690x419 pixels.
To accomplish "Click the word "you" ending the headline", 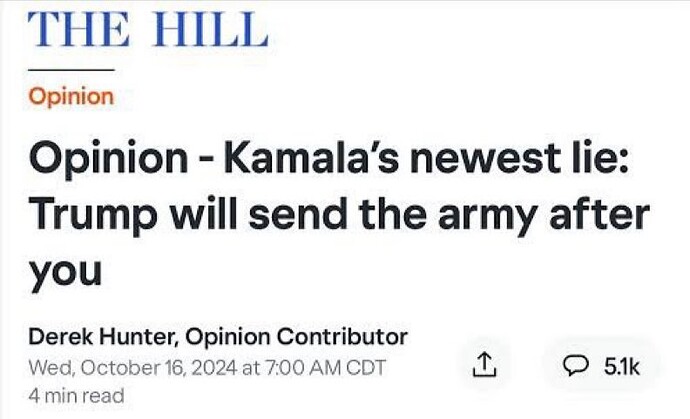I will [65, 270].
